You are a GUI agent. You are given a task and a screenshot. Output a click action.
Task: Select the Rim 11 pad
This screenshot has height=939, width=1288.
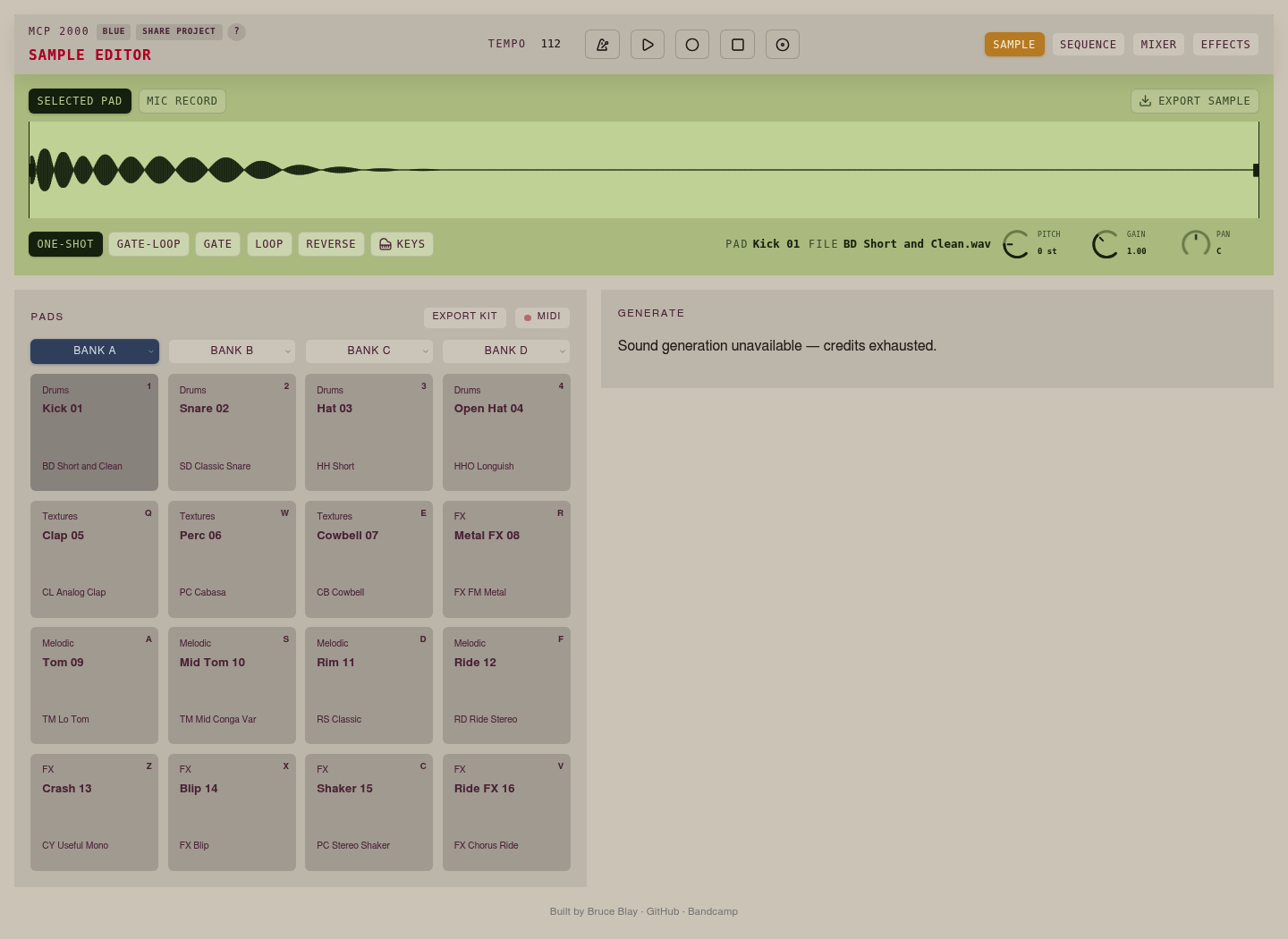(x=369, y=686)
